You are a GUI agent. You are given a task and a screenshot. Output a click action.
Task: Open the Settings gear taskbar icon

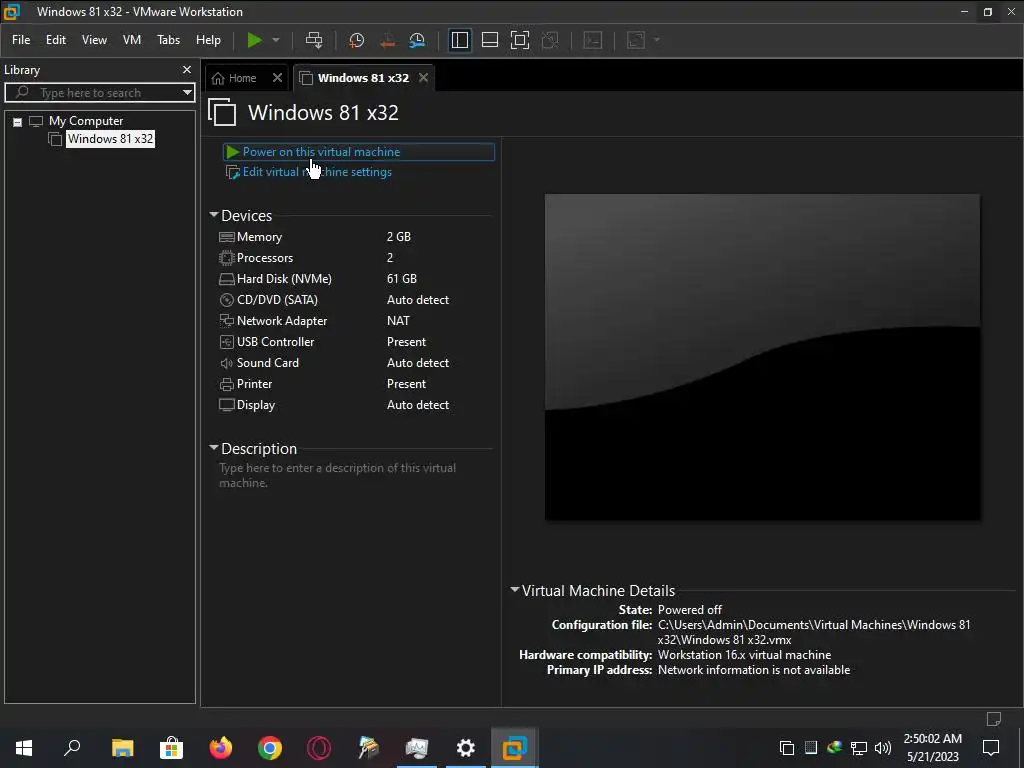click(x=466, y=747)
